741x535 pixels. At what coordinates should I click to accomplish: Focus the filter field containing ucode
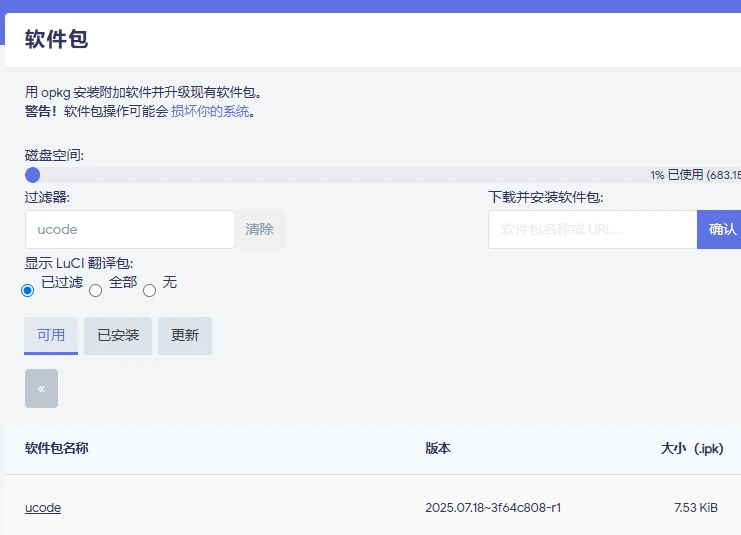tap(130, 229)
